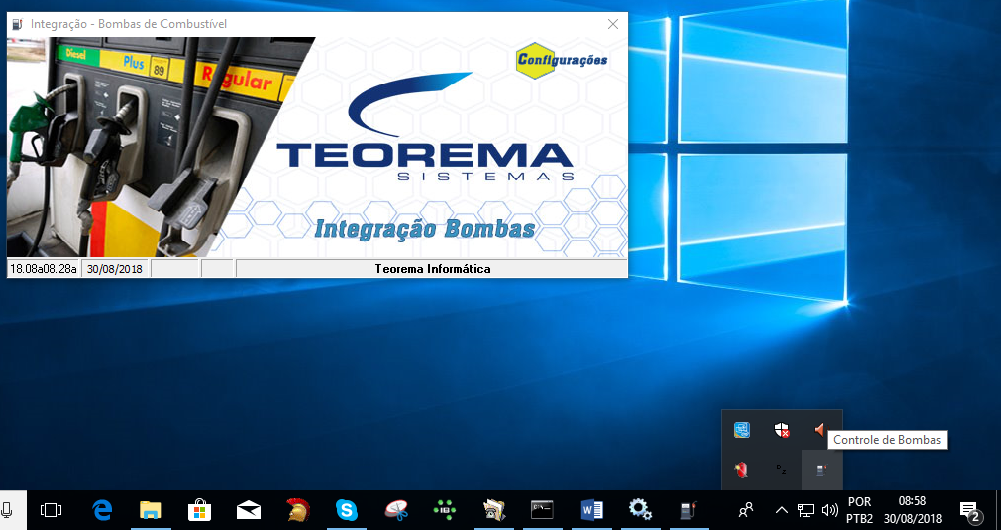
Task: Click the green dots IB icon on the taskbar
Action: click(x=444, y=510)
